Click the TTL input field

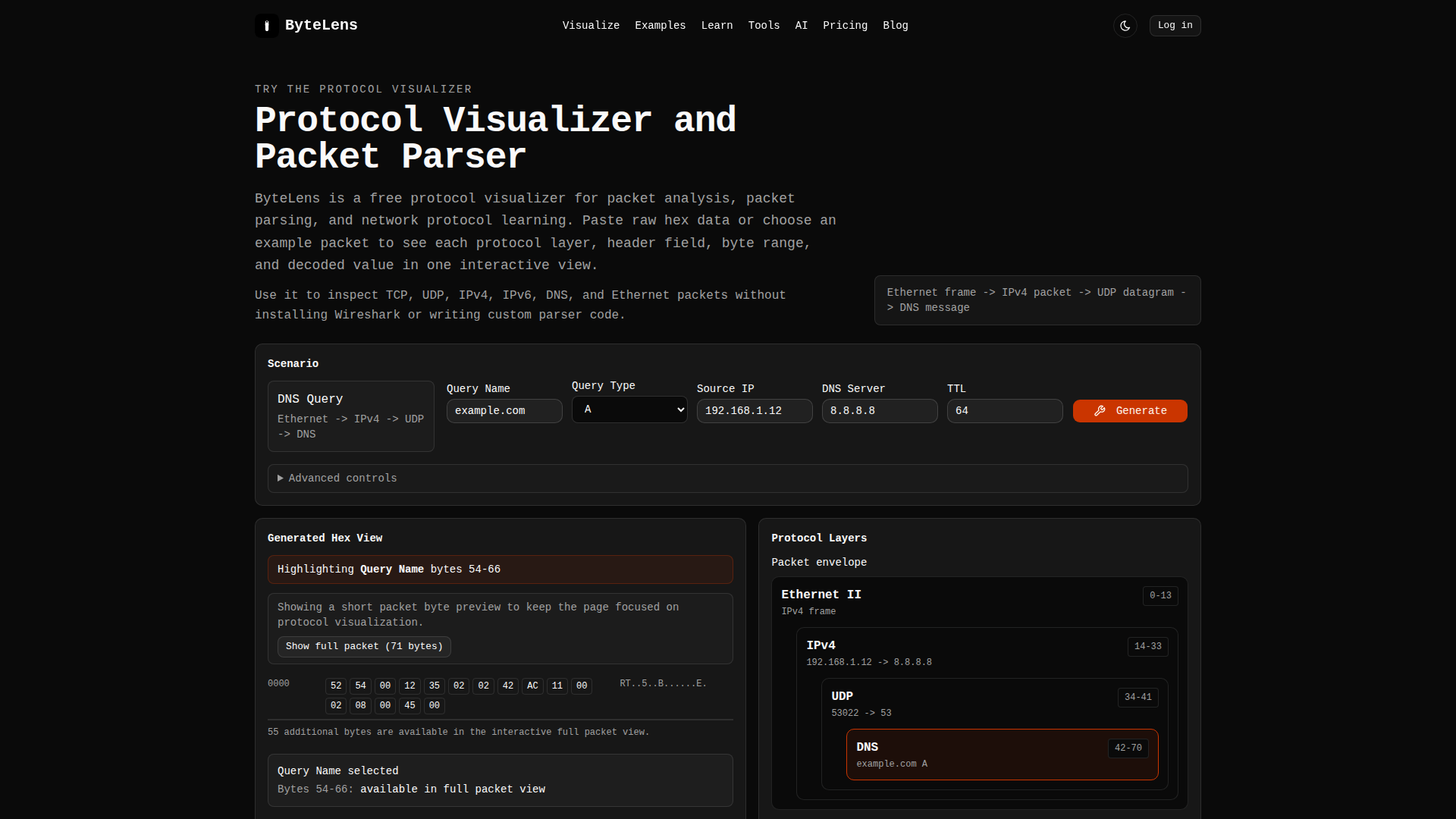click(x=1005, y=411)
